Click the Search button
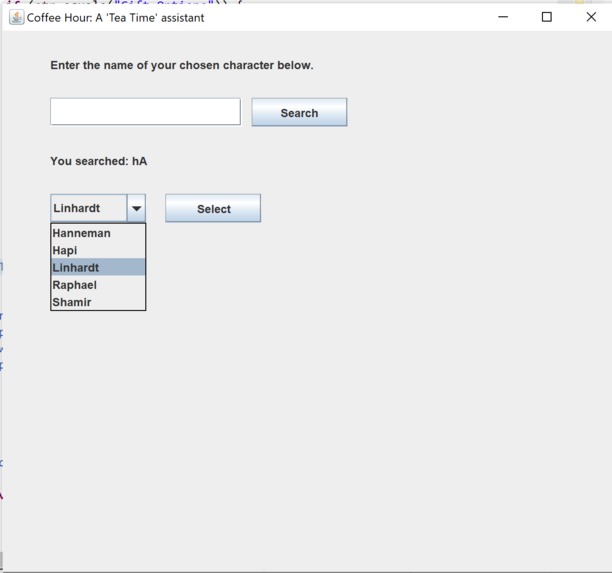Screen dimensions: 612x573 click(x=299, y=112)
